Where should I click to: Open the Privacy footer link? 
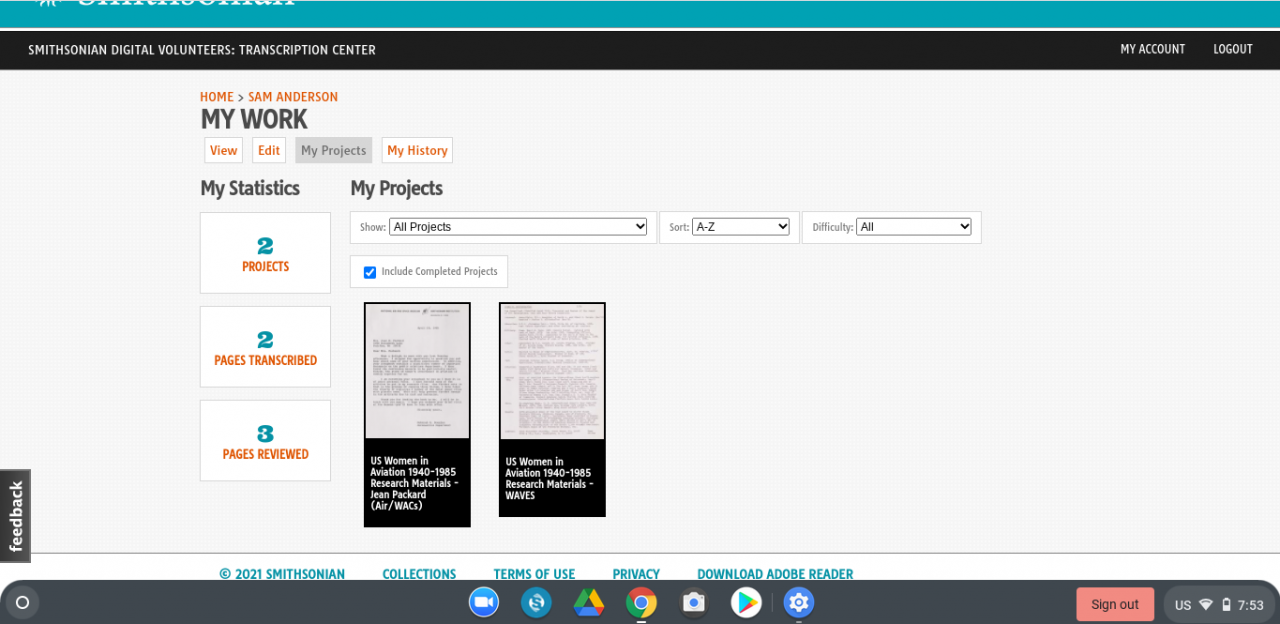(x=636, y=574)
